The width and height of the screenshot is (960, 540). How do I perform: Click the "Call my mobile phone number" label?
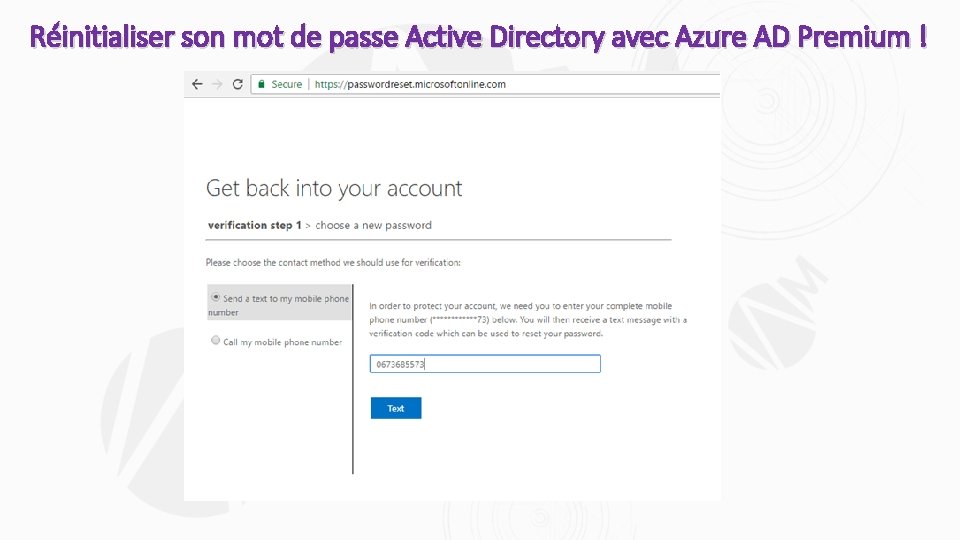pos(283,342)
